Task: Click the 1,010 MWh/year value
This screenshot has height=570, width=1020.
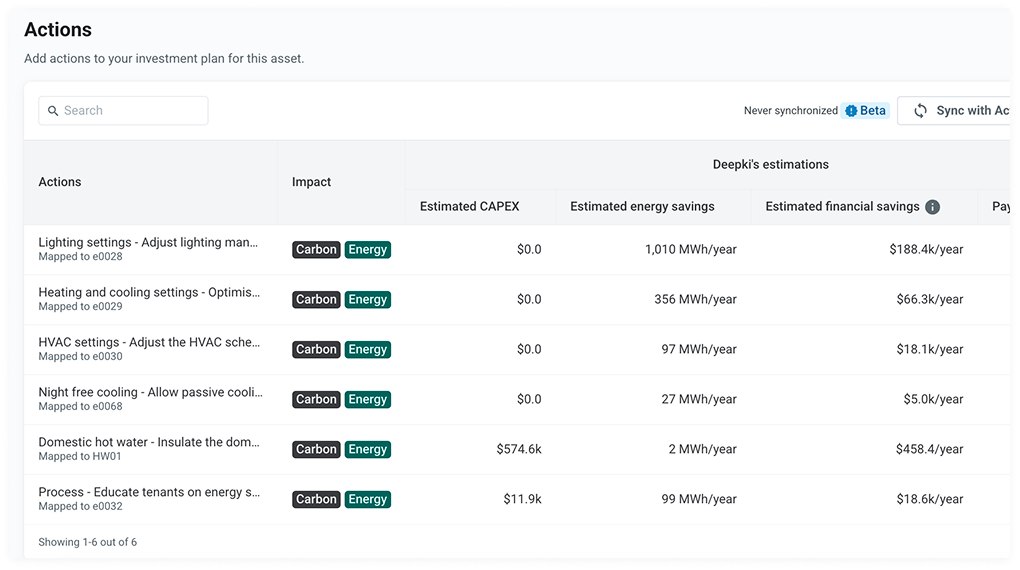Action: (691, 250)
